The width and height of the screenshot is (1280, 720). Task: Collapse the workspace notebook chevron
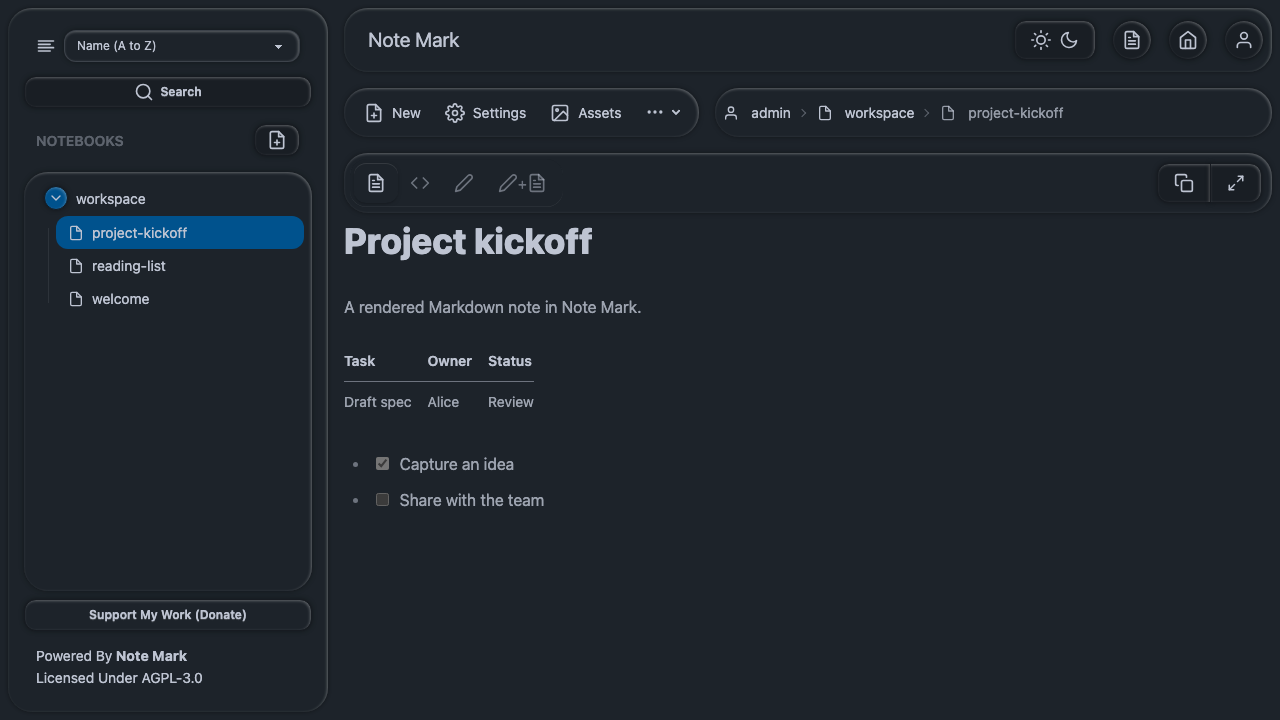coord(56,199)
